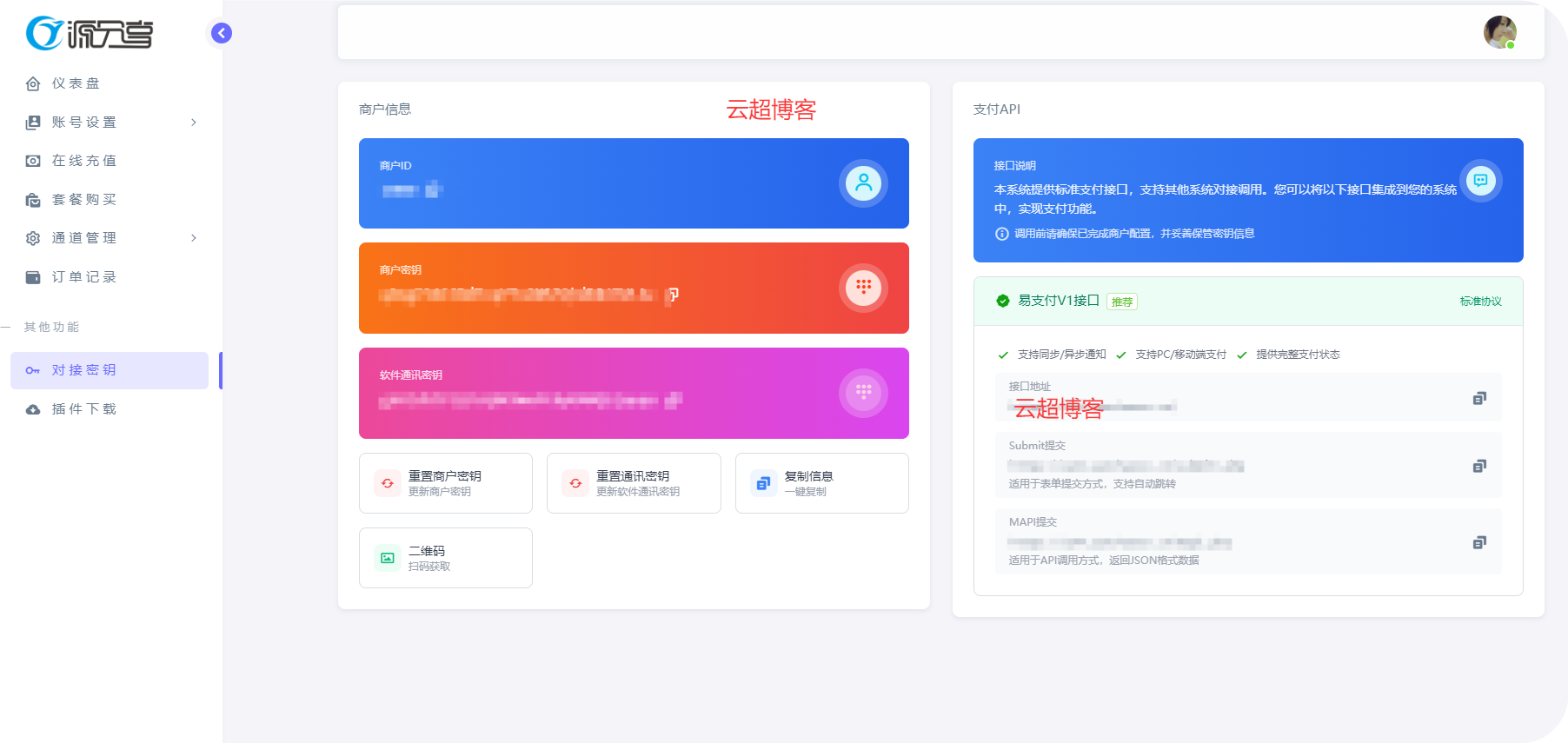This screenshot has height=743, width=1568.
Task: Click the account card icon beside 账号设置
Action: pyautogui.click(x=33, y=123)
